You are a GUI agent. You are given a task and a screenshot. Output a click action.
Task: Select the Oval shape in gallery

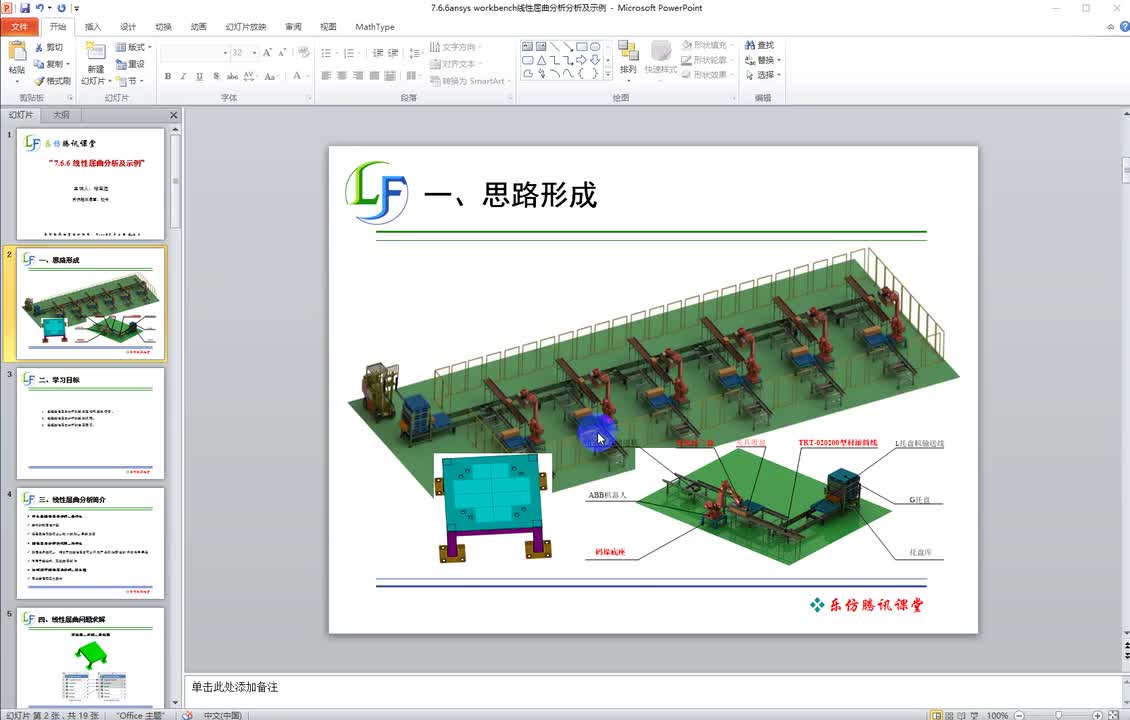(x=595, y=46)
